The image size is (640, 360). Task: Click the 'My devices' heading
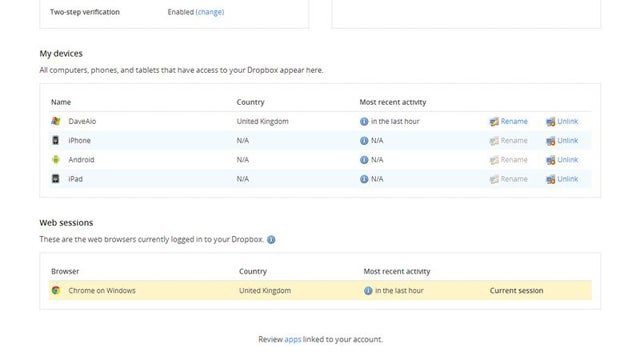pyautogui.click(x=61, y=53)
